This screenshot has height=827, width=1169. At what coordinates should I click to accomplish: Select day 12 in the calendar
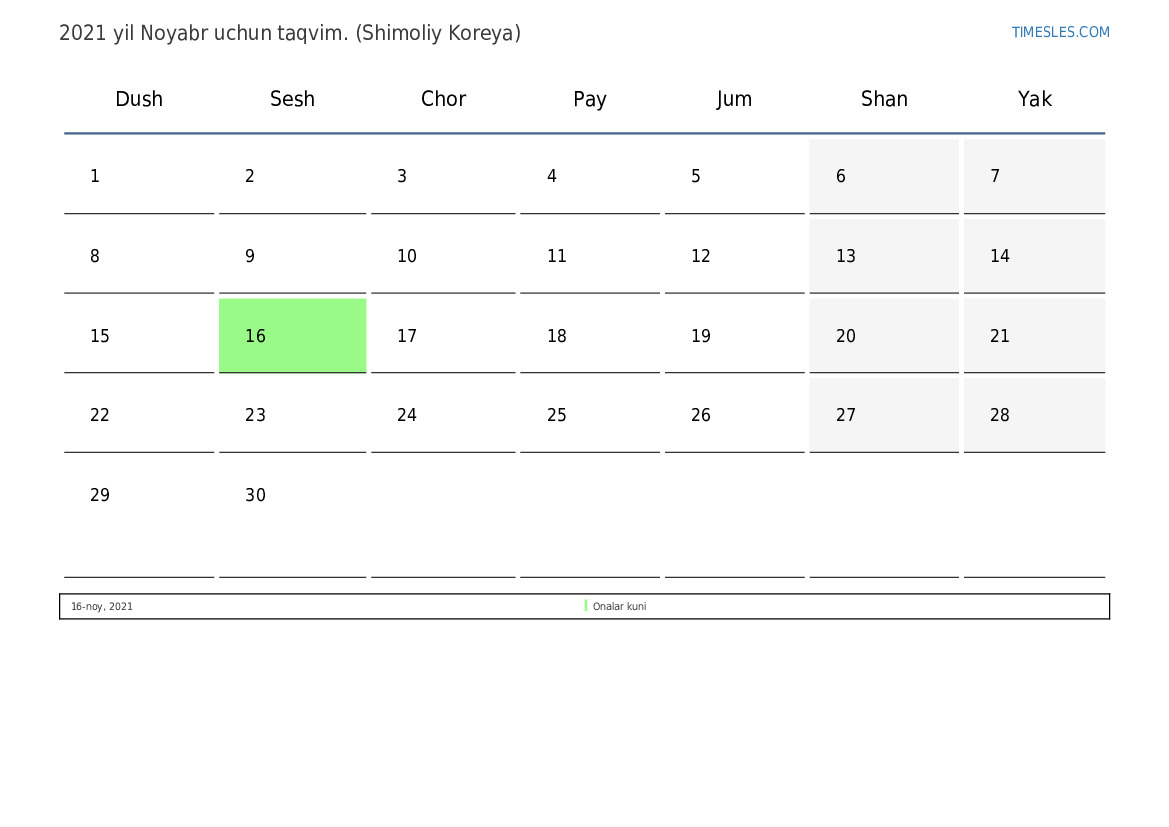734,257
